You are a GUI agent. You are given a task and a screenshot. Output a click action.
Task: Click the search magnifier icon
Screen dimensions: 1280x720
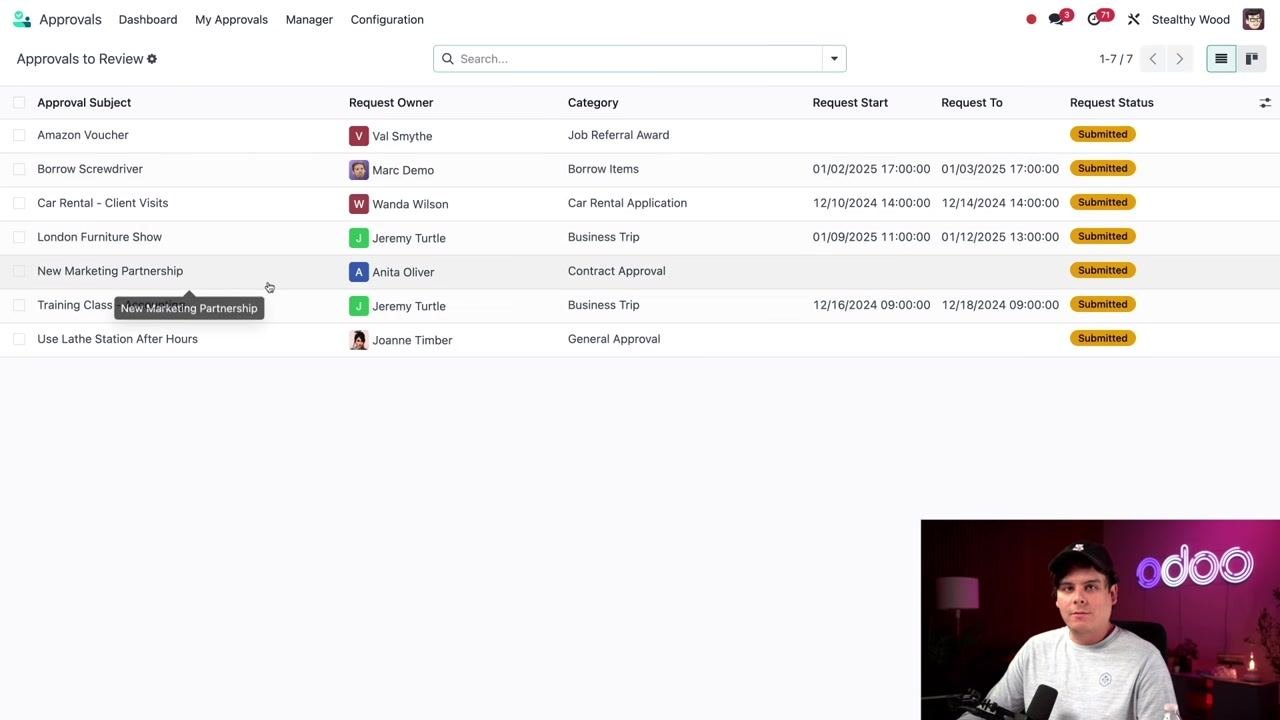point(447,59)
